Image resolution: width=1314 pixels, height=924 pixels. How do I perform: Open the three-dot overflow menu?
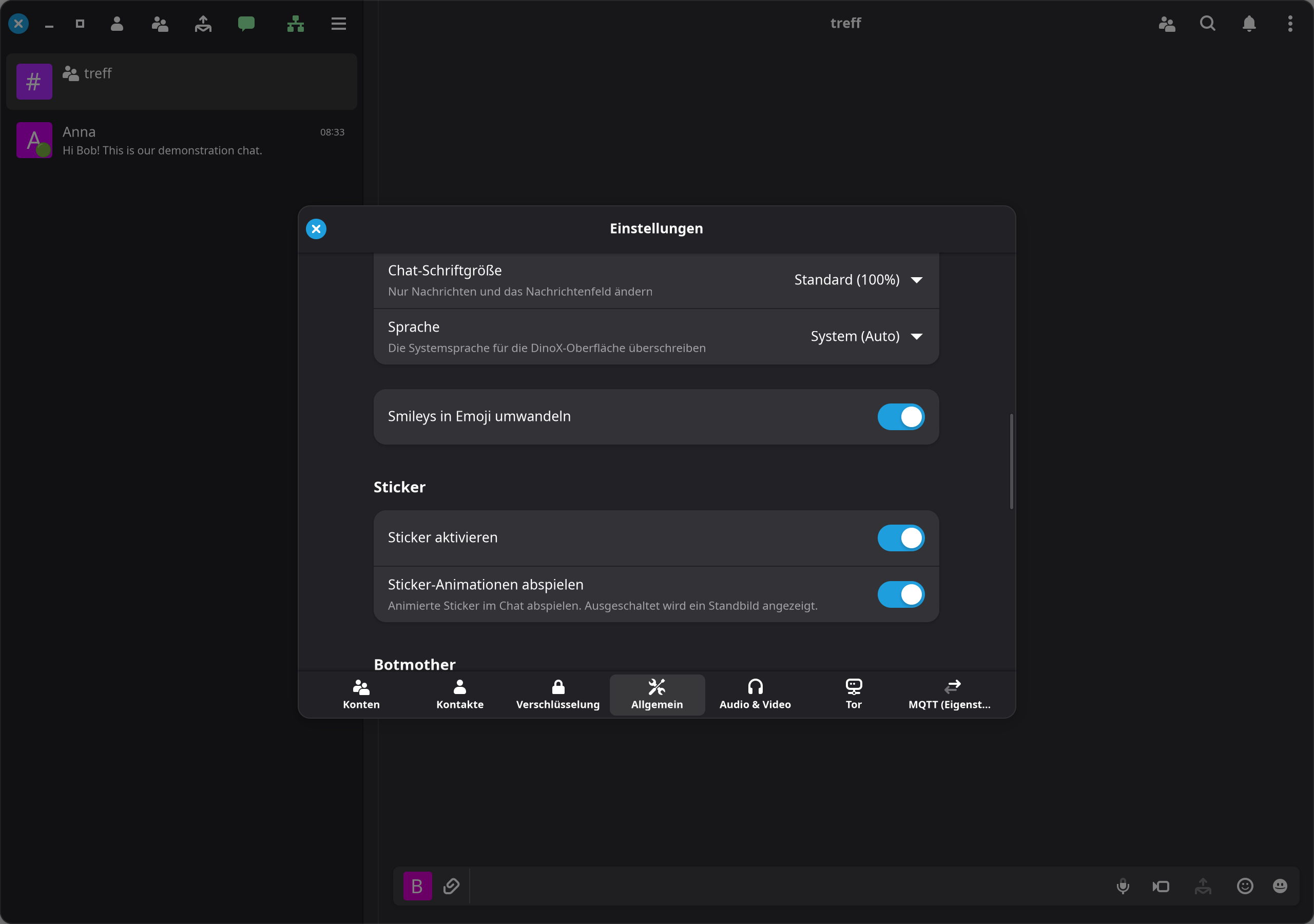(x=1290, y=24)
